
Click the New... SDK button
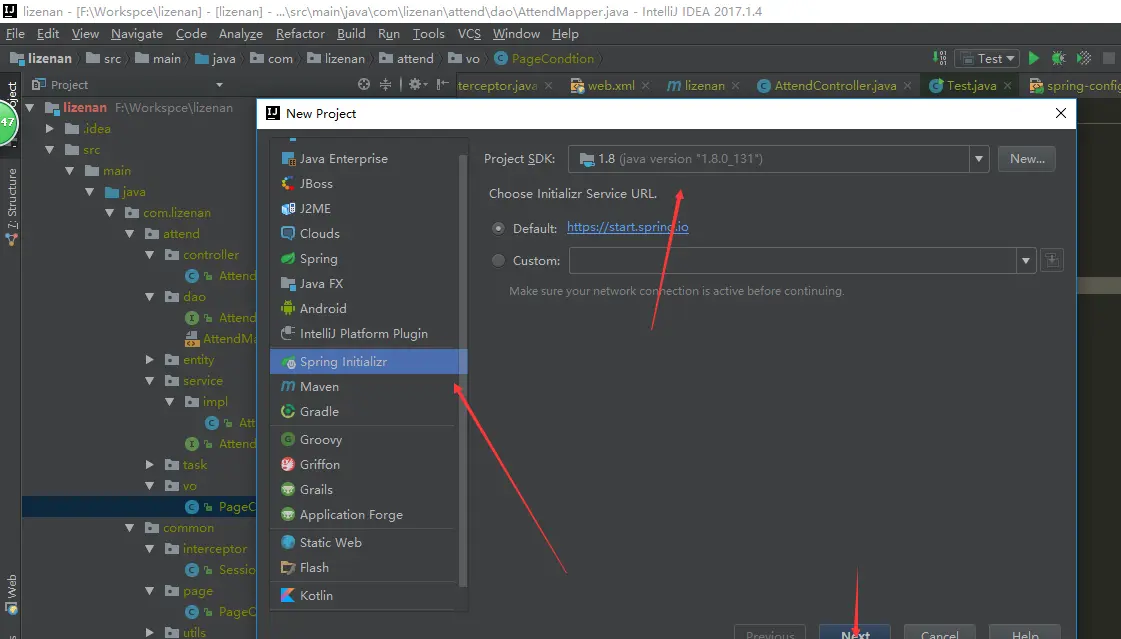coord(1027,159)
